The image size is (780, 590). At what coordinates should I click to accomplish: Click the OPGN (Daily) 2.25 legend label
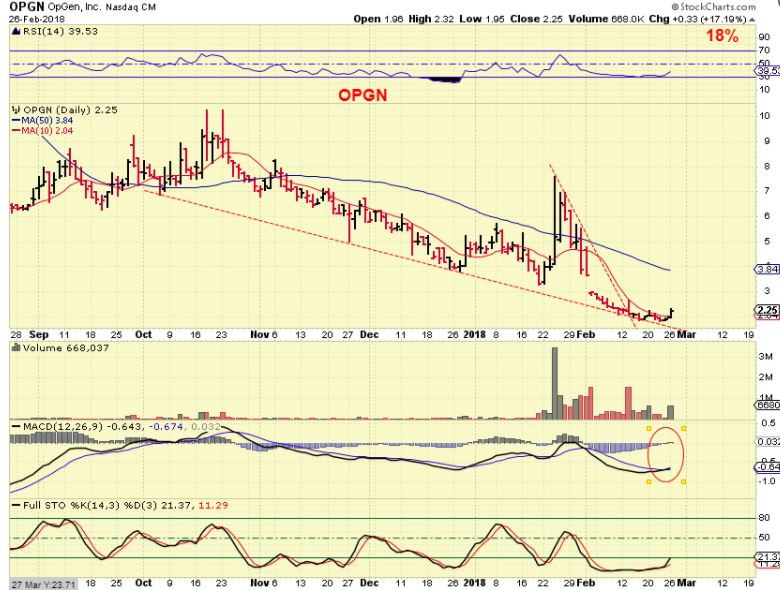71,109
